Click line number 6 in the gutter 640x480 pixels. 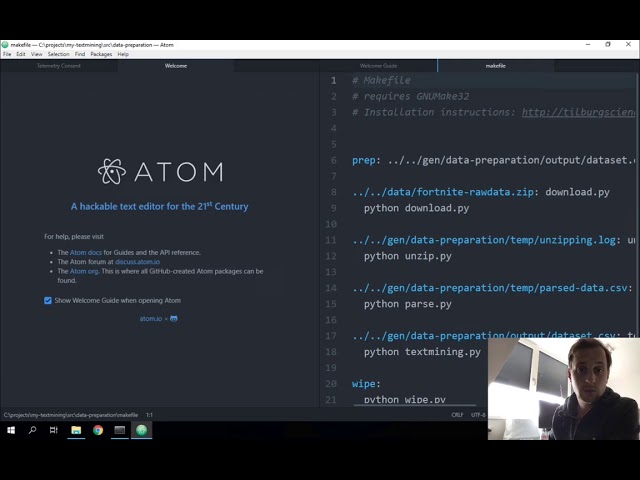pyautogui.click(x=334, y=160)
